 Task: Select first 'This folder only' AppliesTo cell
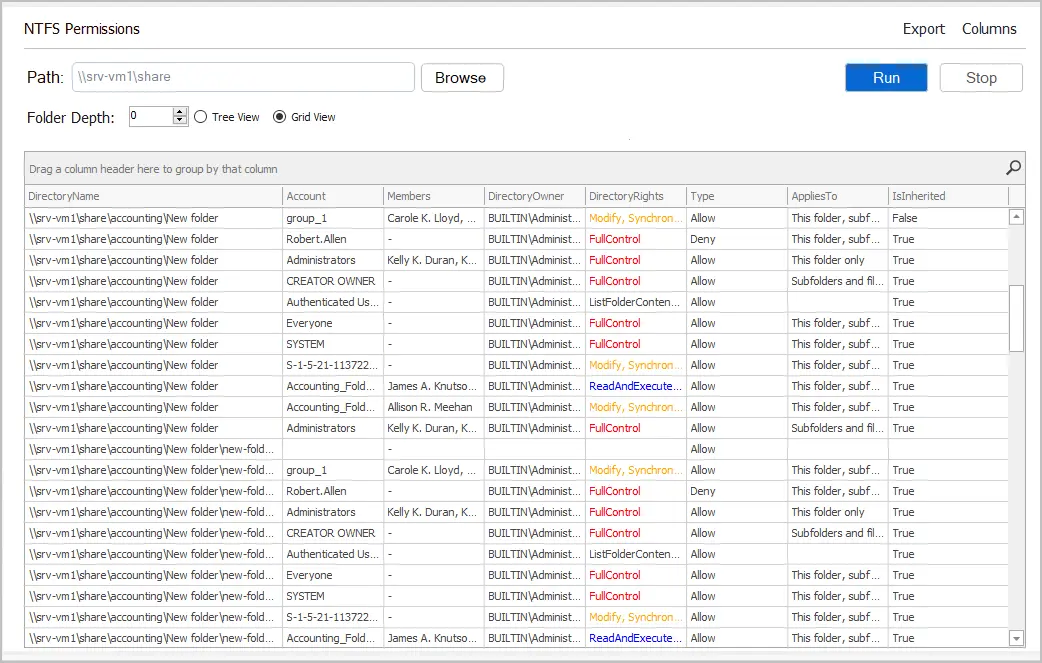point(838,260)
